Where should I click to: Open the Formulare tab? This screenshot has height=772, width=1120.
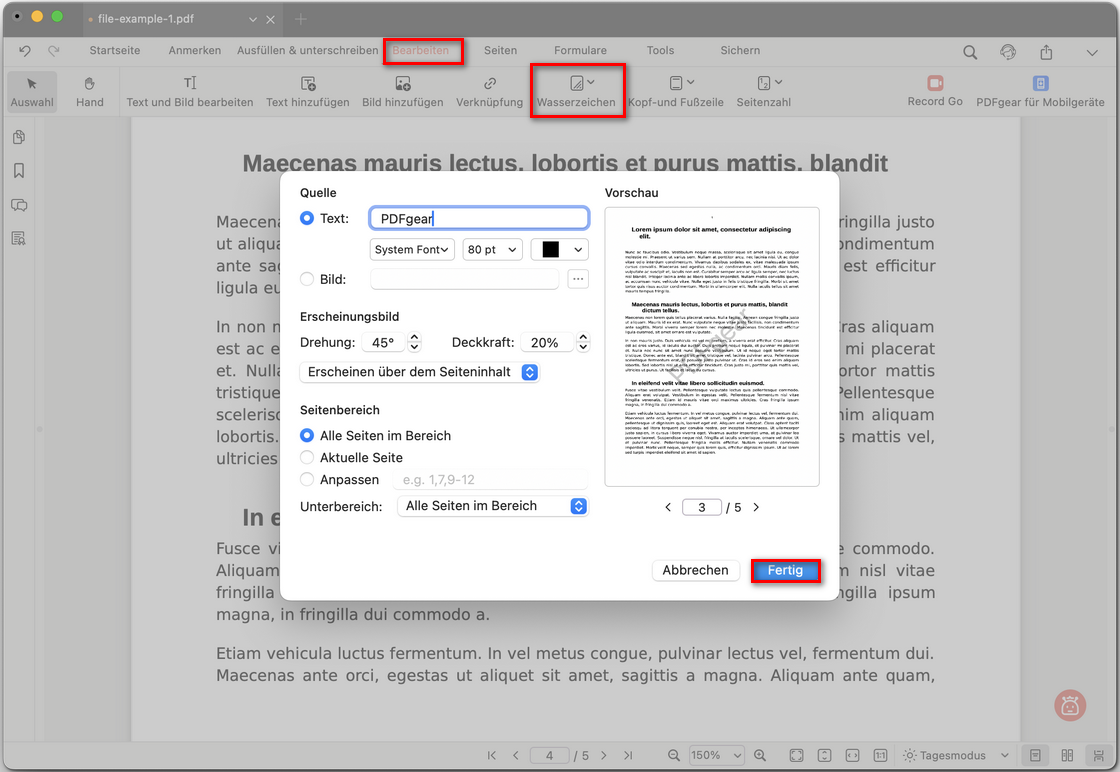coord(580,50)
